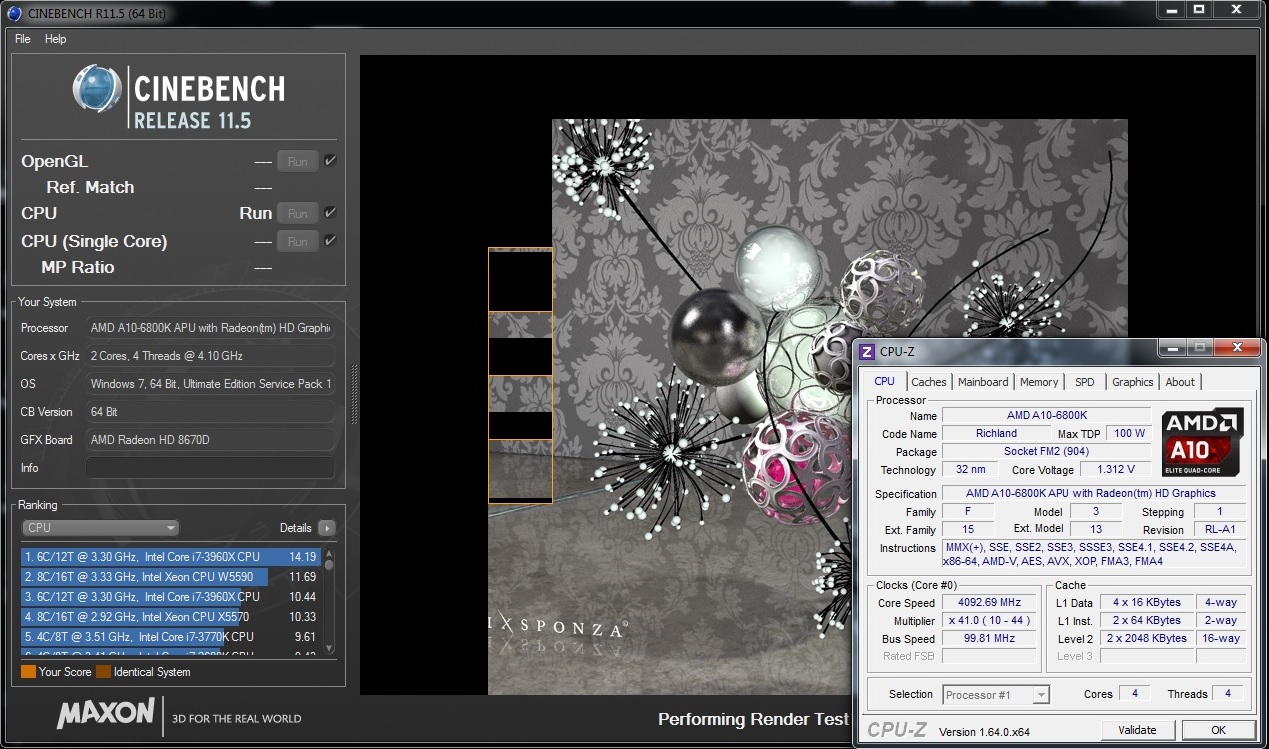Image resolution: width=1269 pixels, height=749 pixels.
Task: Click the AMD A10 logo badge
Action: (x=1202, y=441)
